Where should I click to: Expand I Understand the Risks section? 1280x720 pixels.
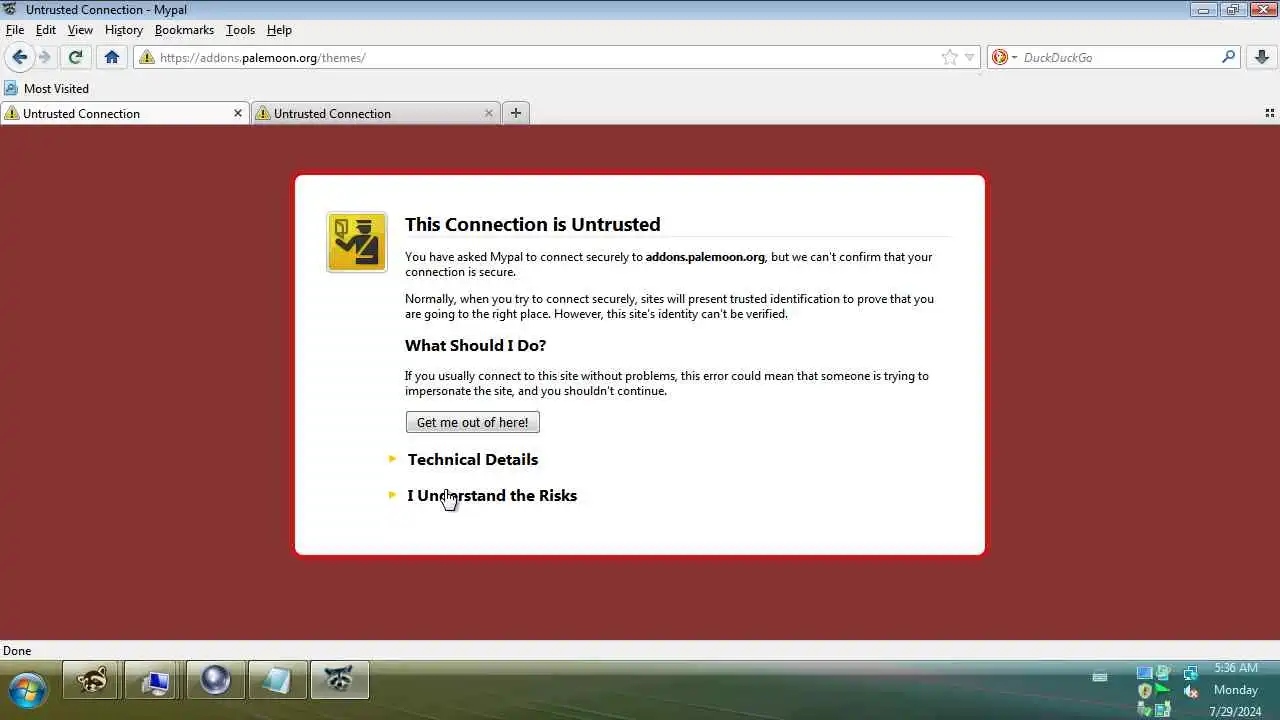click(x=491, y=495)
